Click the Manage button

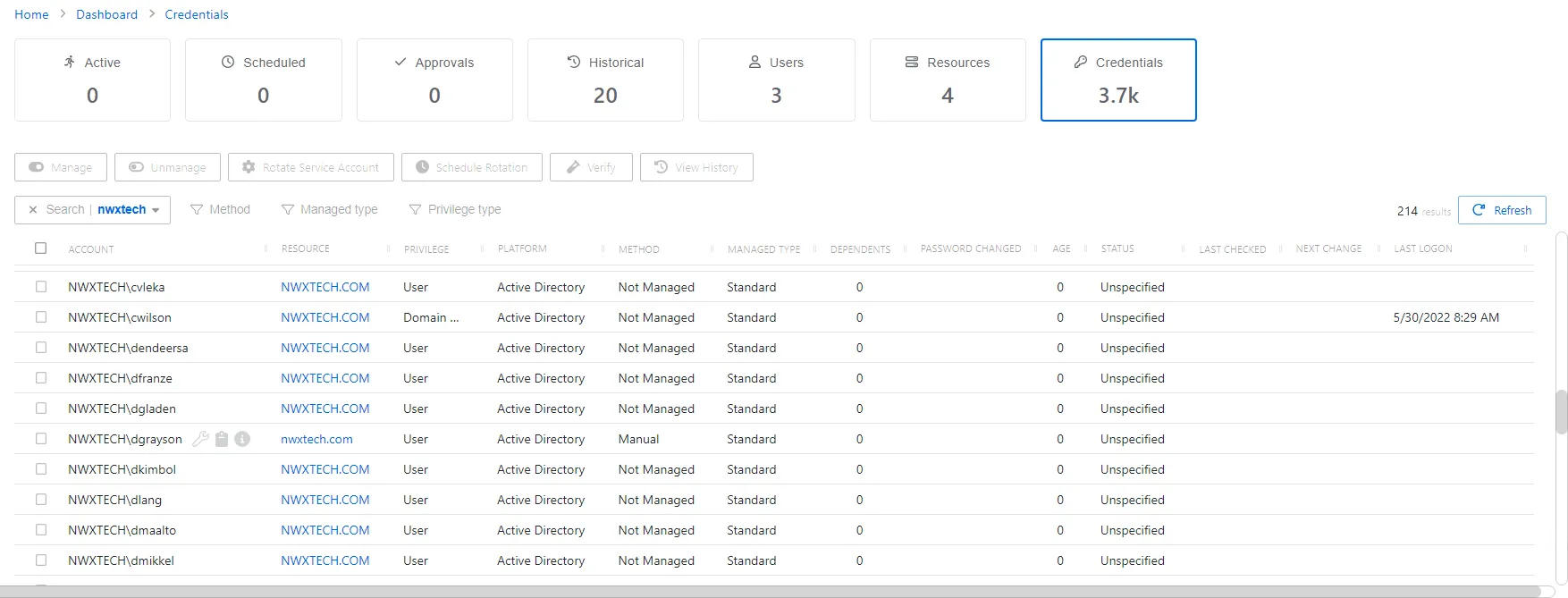pyautogui.click(x=61, y=167)
